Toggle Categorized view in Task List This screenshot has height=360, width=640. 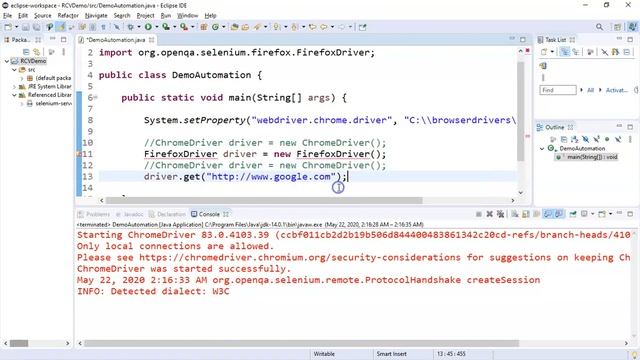[565, 52]
